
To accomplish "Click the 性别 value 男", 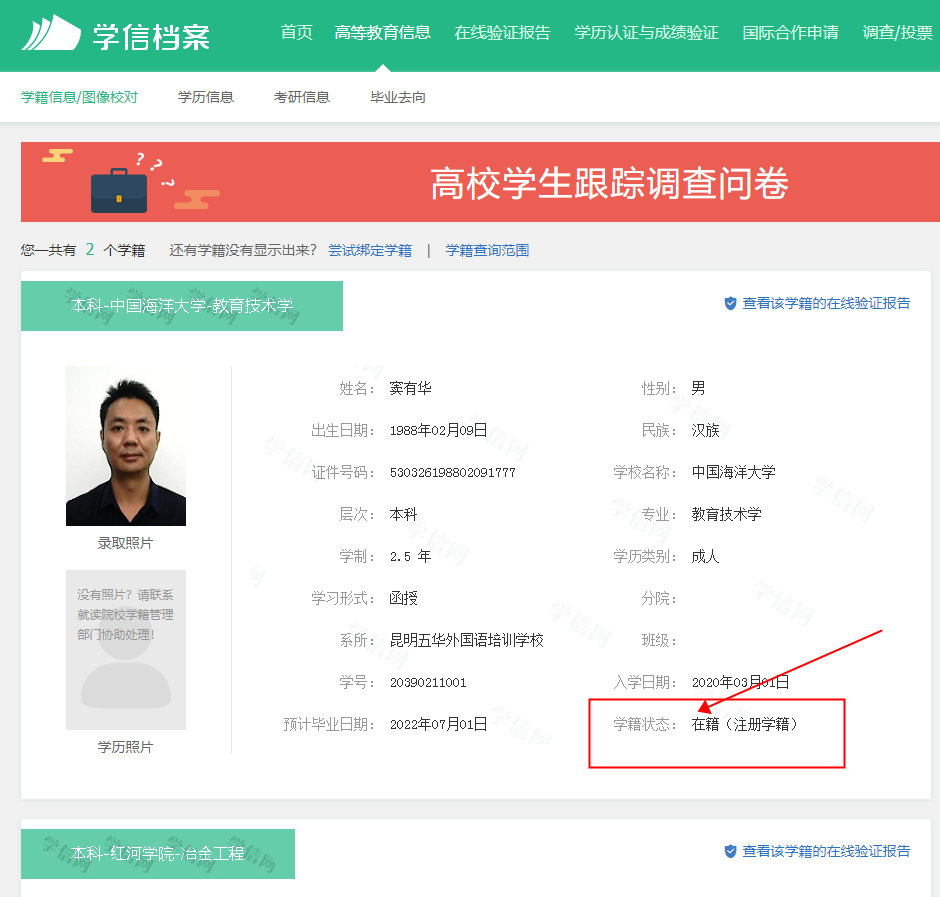I will point(698,389).
